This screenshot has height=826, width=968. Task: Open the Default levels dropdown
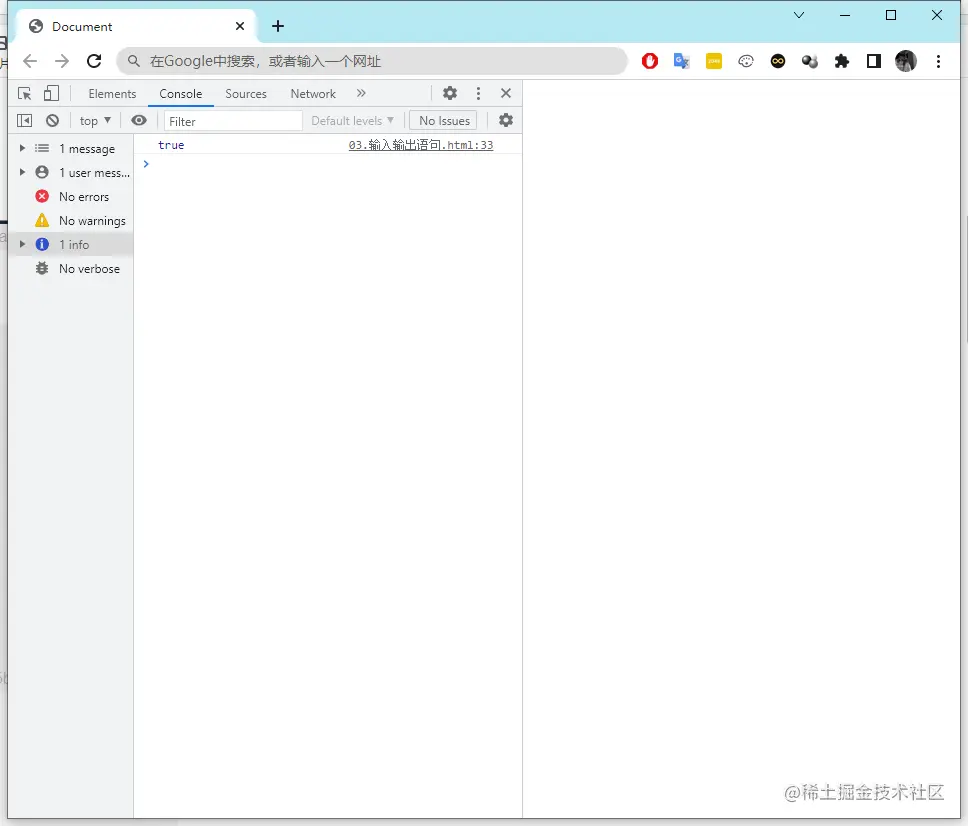pyautogui.click(x=353, y=121)
